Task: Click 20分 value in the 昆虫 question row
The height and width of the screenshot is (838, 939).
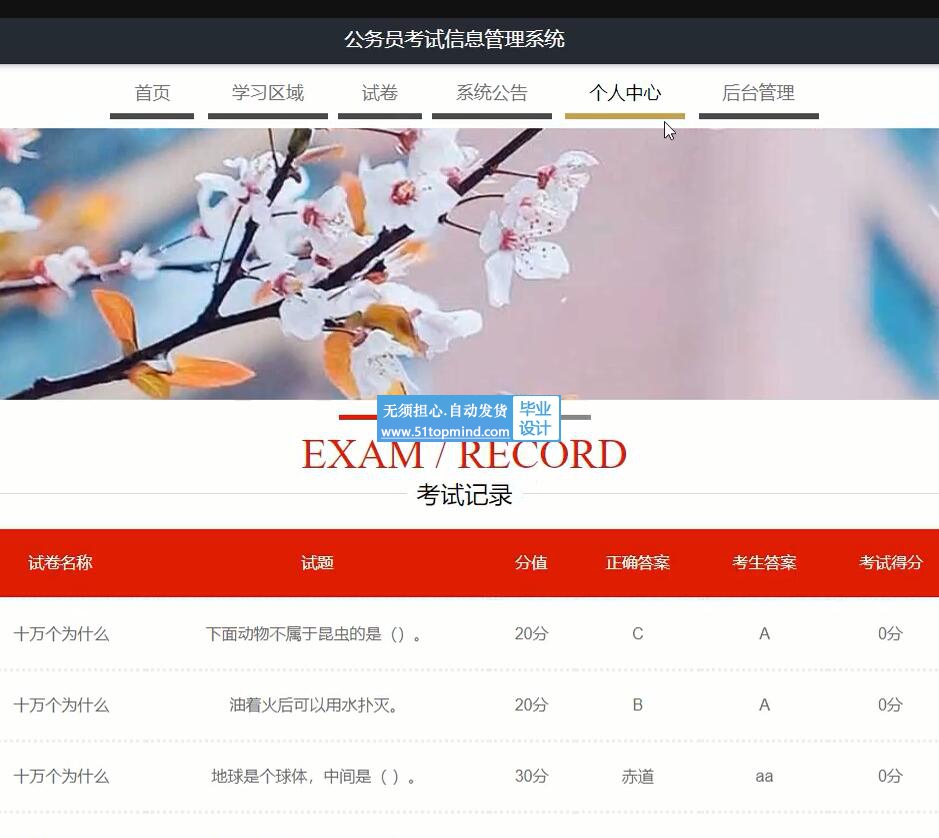Action: pyautogui.click(x=531, y=634)
